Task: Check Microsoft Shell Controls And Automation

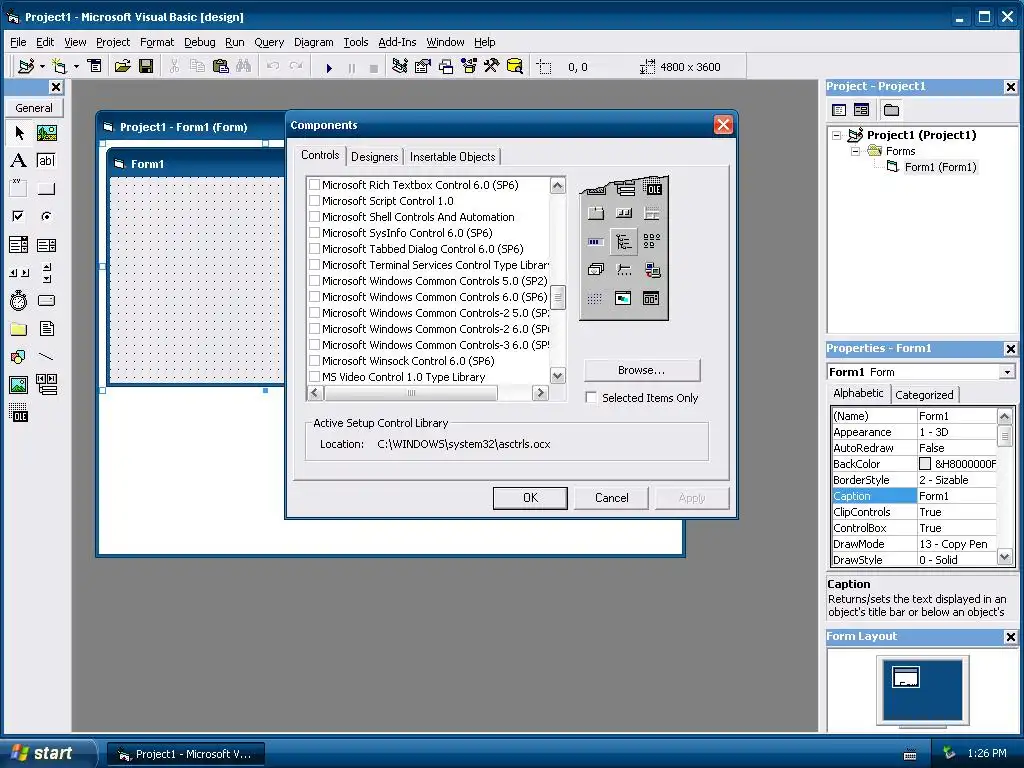Action: [x=315, y=217]
